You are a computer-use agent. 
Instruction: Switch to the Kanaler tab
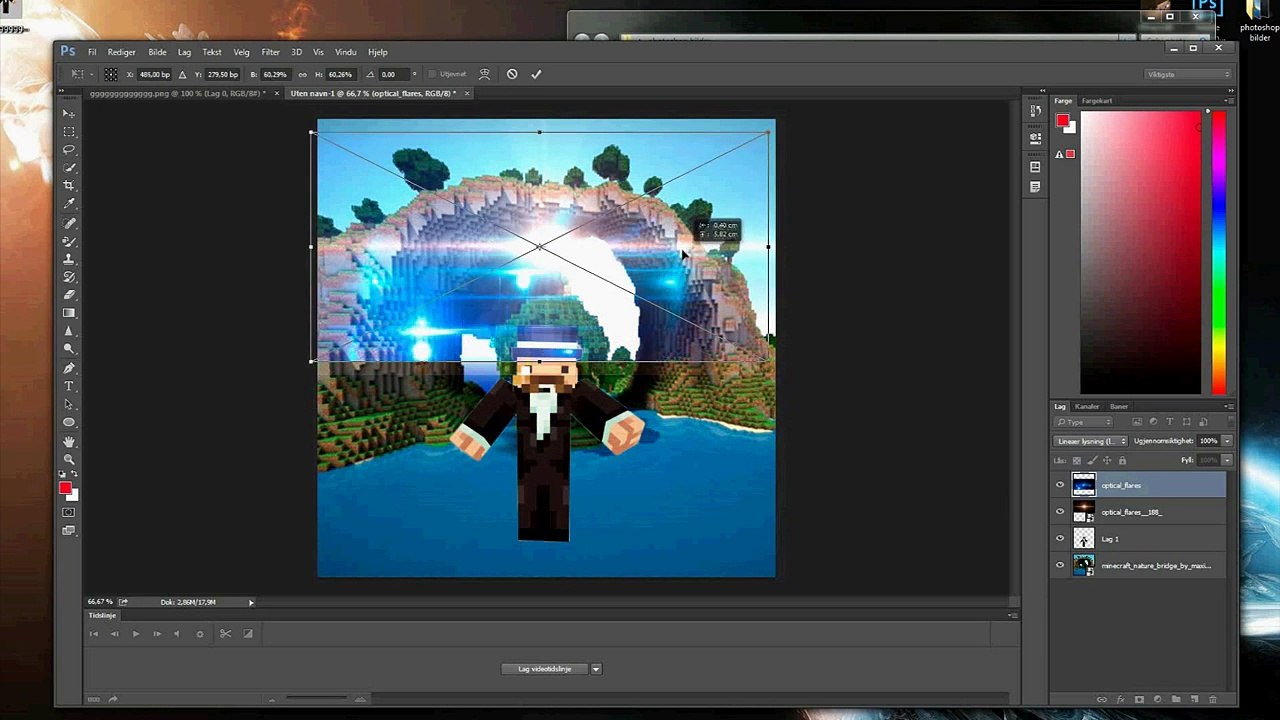coord(1087,406)
